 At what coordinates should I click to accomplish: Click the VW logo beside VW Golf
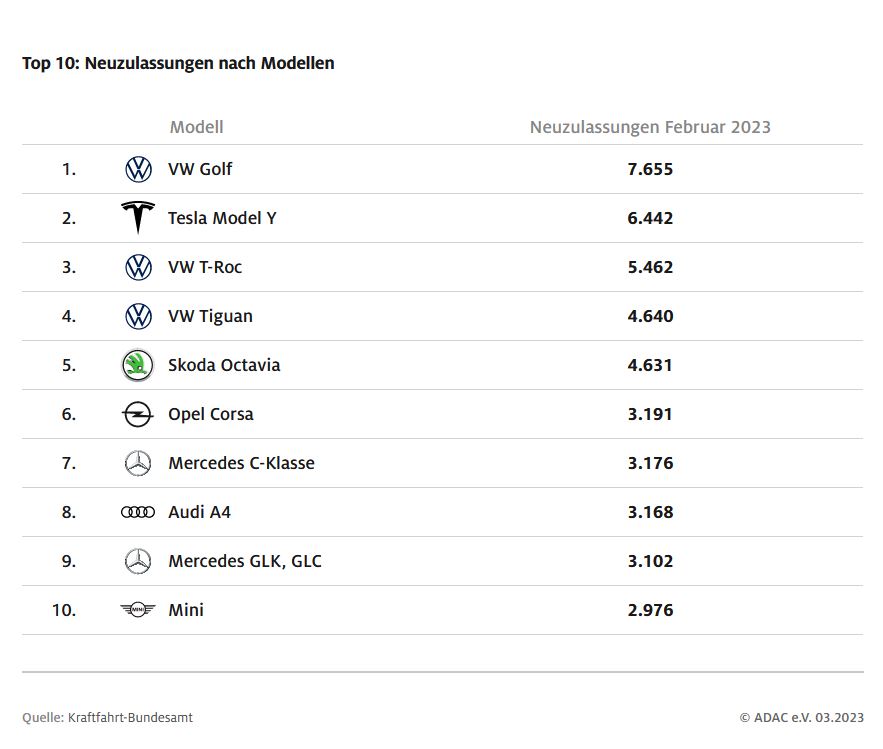click(138, 169)
